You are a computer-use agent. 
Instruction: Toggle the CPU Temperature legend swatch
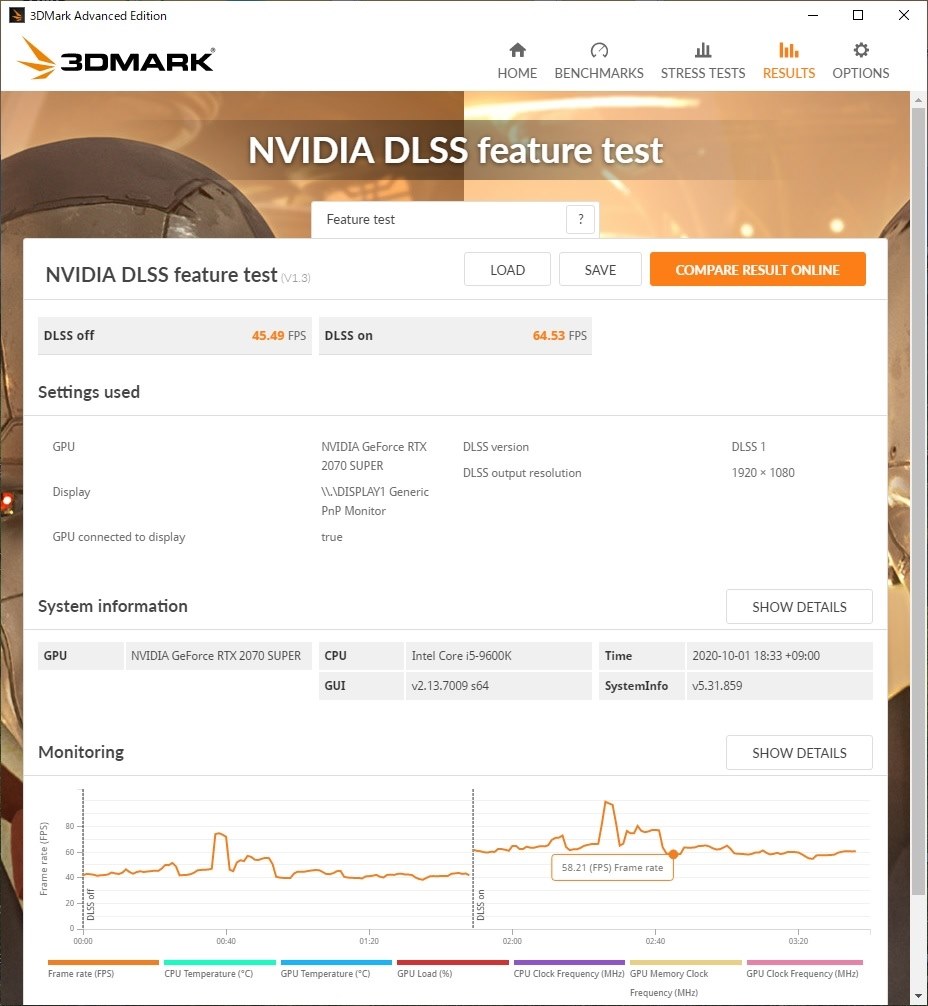tap(219, 962)
